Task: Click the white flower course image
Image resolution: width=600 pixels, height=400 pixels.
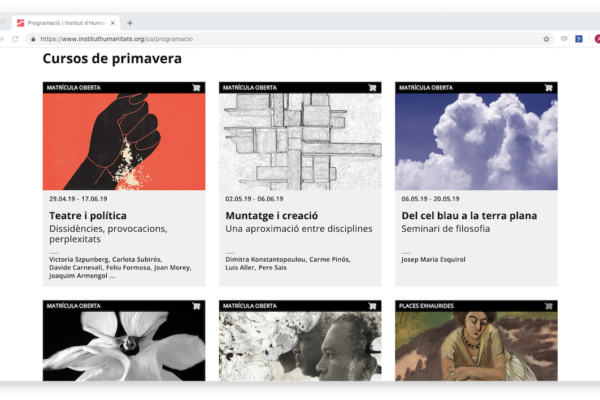Action: (124, 346)
